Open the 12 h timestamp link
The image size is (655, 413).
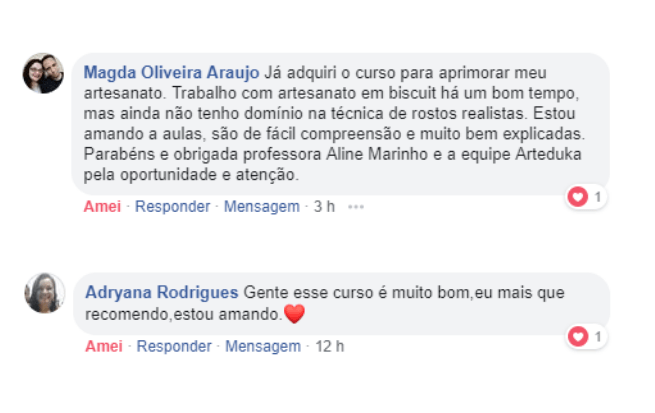(329, 347)
